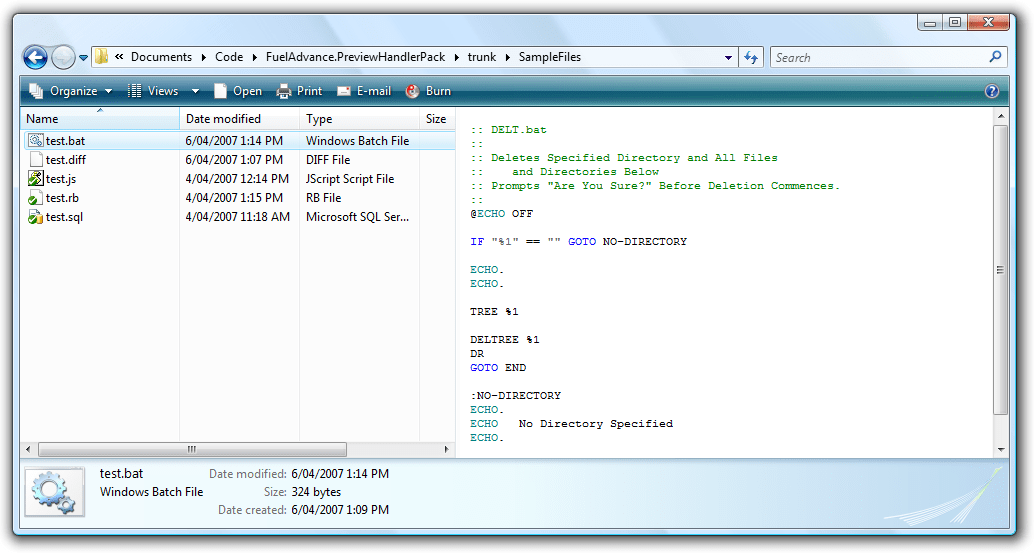Expand the address bar history dropdown
This screenshot has height=553, width=1034.
click(729, 58)
